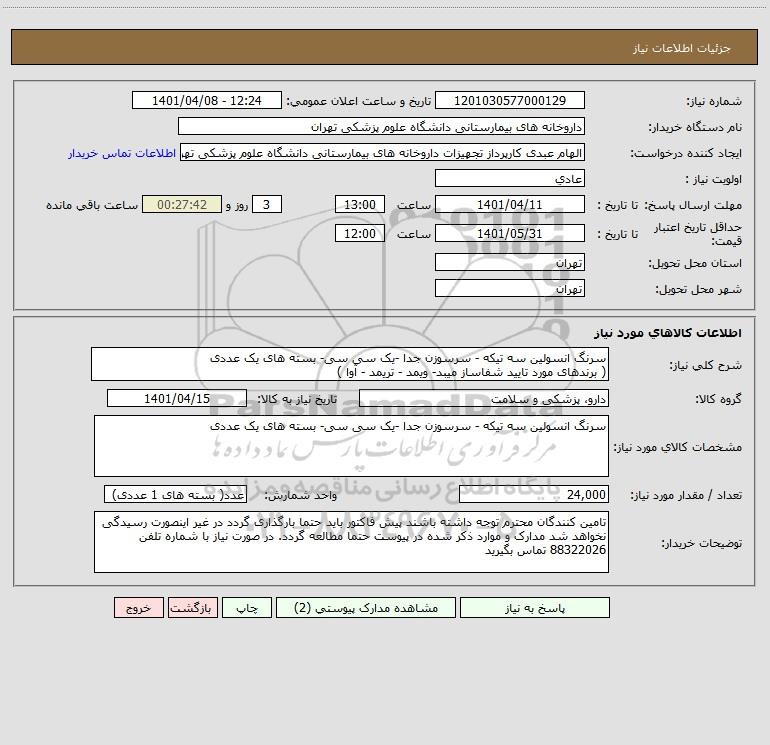Click the quantity field 24,000
The width and height of the screenshot is (770, 745).
pos(534,495)
